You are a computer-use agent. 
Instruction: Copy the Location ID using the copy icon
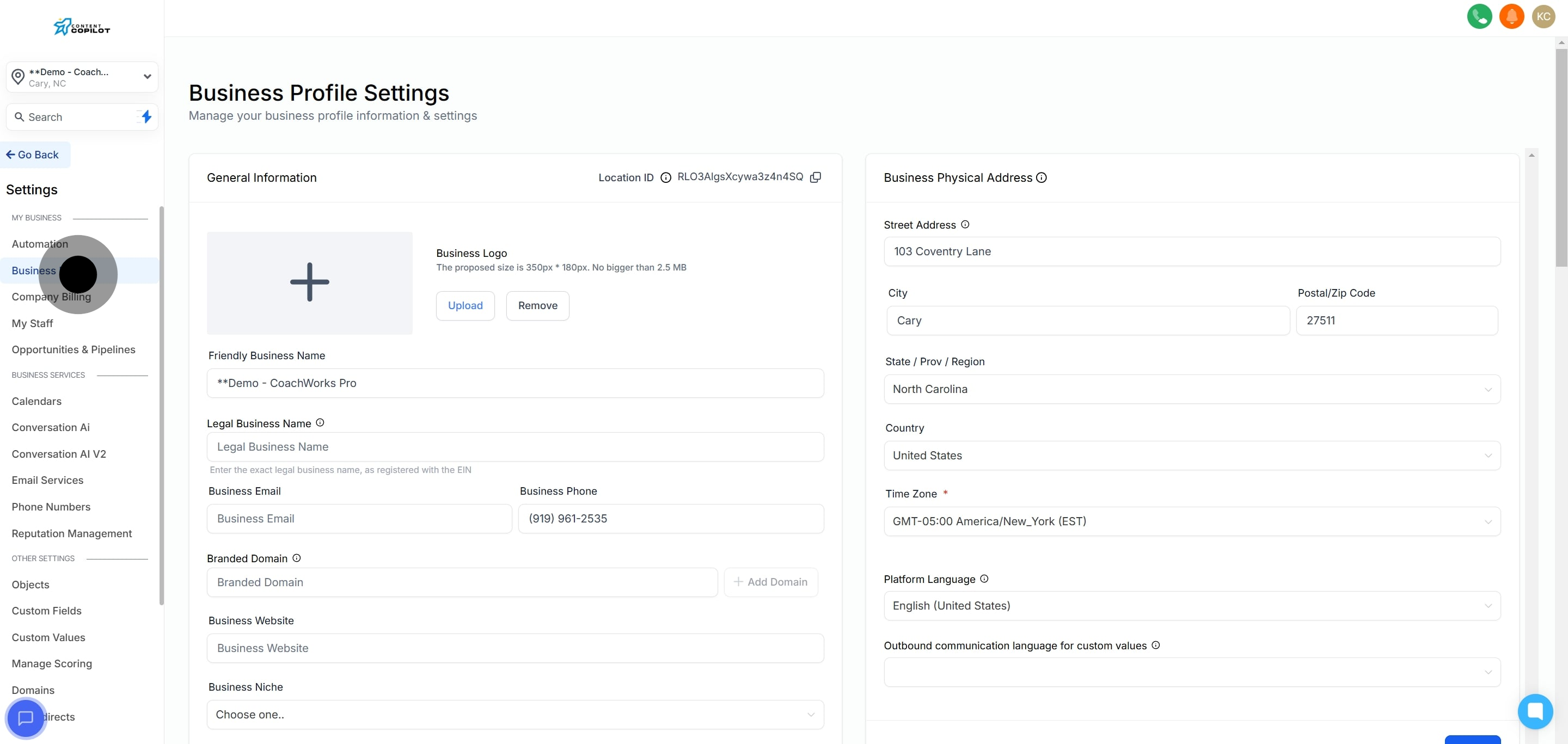816,177
